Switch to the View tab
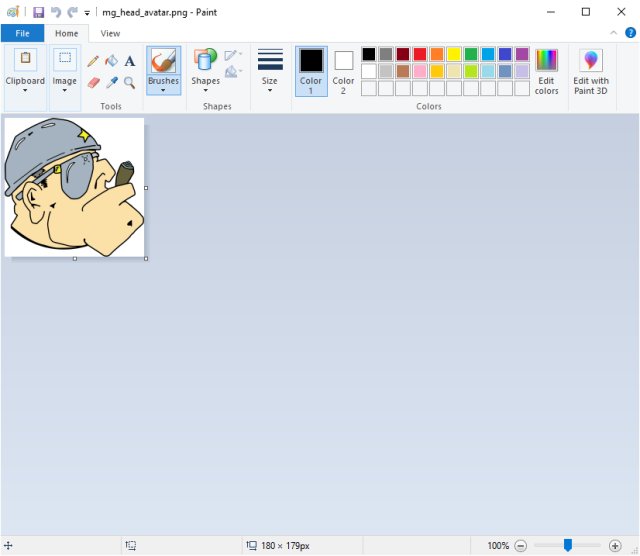This screenshot has width=640, height=556. (x=110, y=33)
